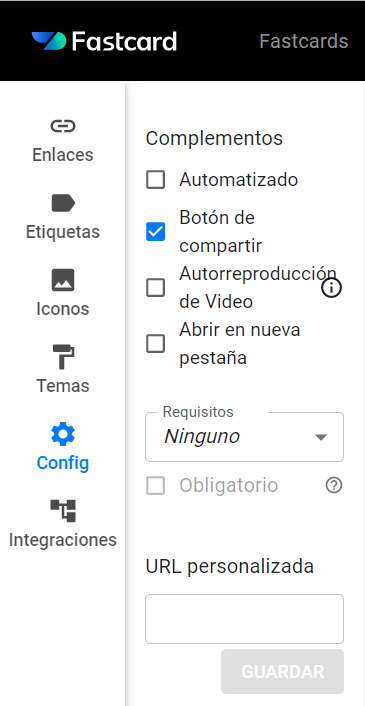The height and width of the screenshot is (706, 365).
Task: Open the Integraciones tree icon
Action: click(x=63, y=511)
